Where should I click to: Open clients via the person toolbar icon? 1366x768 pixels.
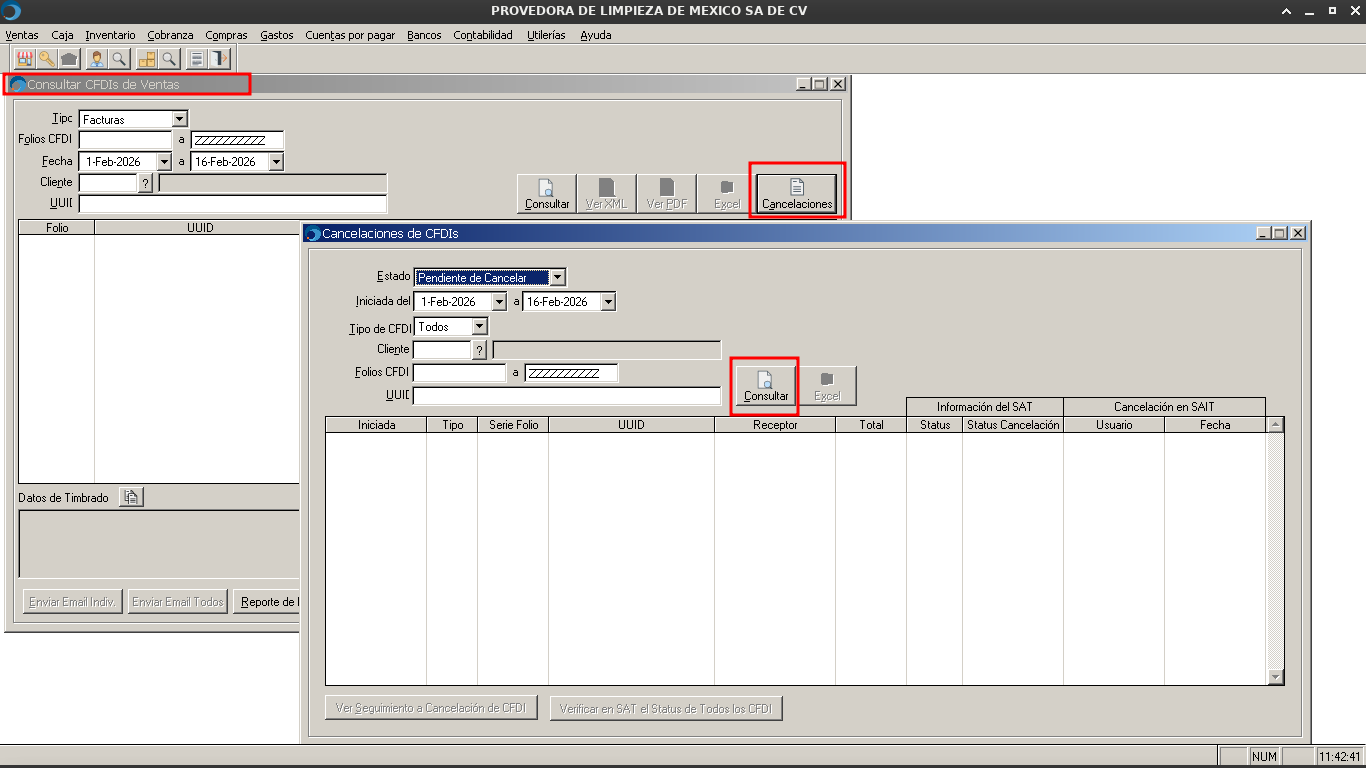tap(97, 58)
